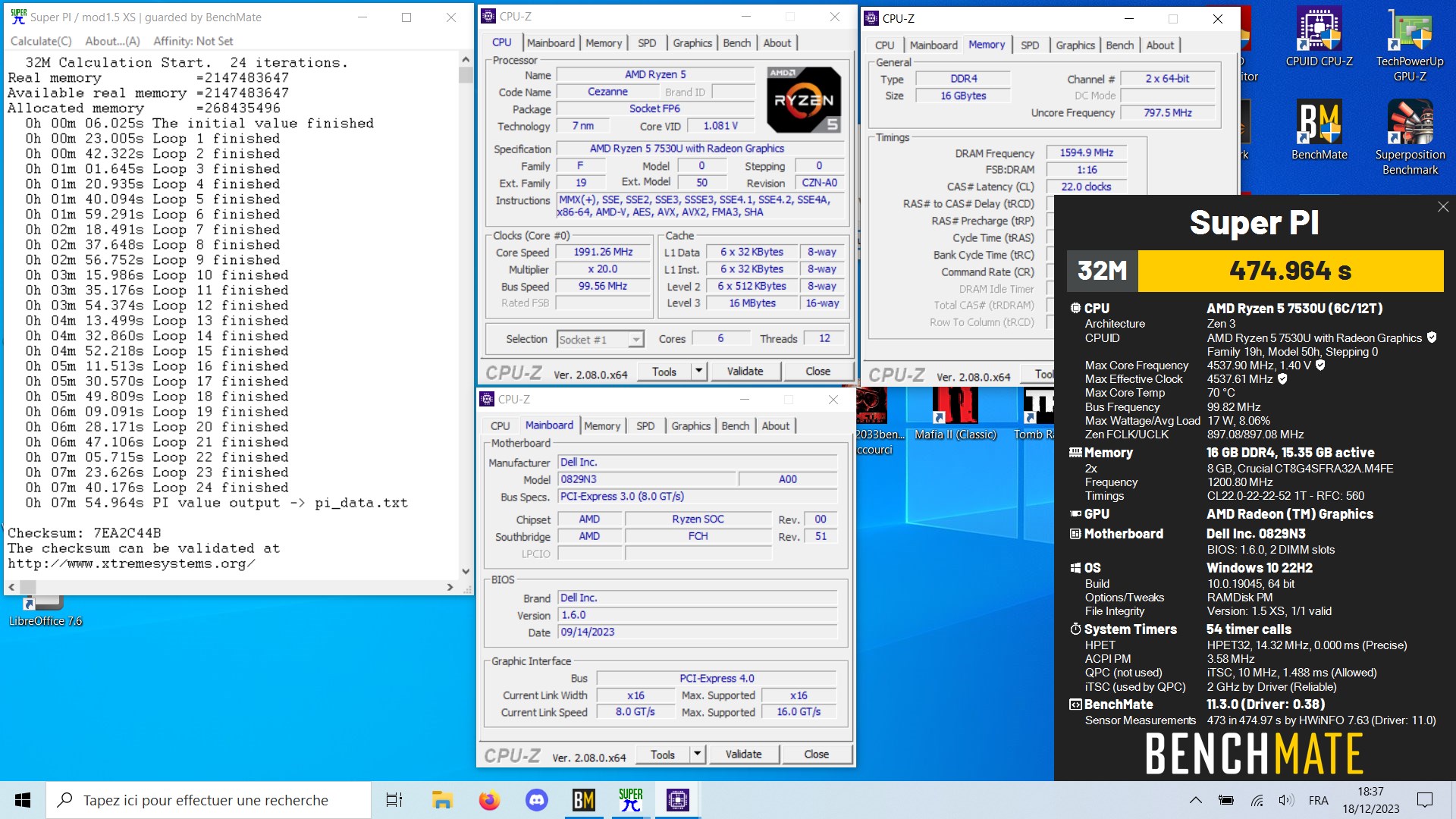Select SPD tab in top CPU-Z window
The height and width of the screenshot is (819, 1456).
pyautogui.click(x=647, y=43)
